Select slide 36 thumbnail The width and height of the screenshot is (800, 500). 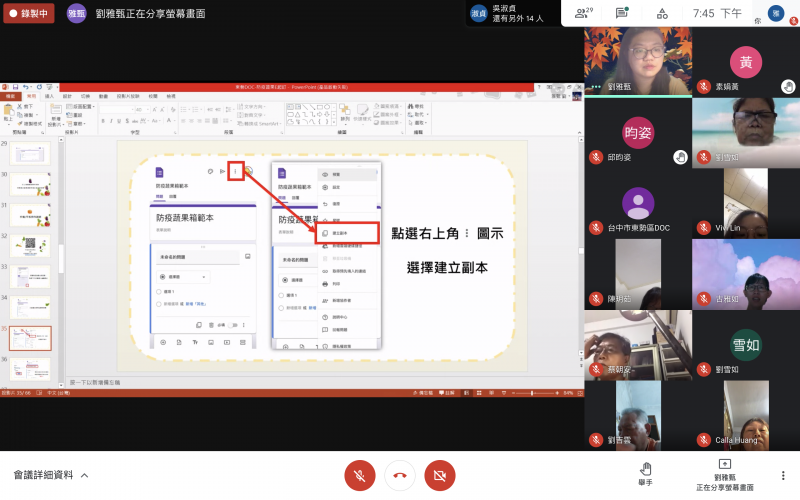(30, 369)
